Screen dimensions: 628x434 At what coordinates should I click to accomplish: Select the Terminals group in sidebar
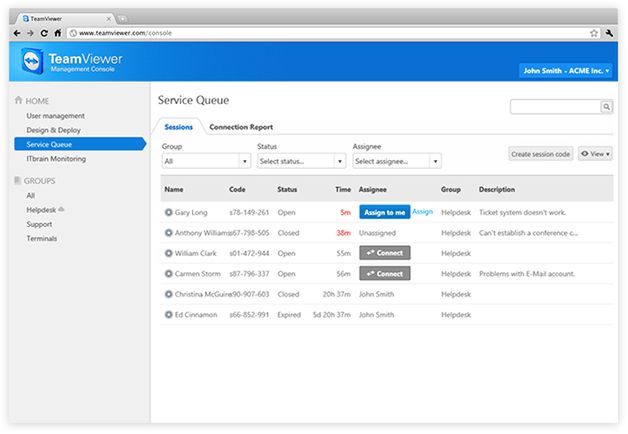(42, 238)
